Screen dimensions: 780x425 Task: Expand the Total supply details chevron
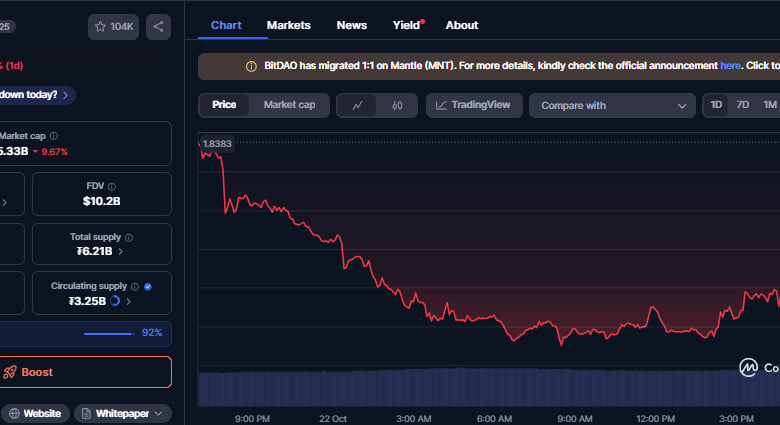(x=121, y=252)
